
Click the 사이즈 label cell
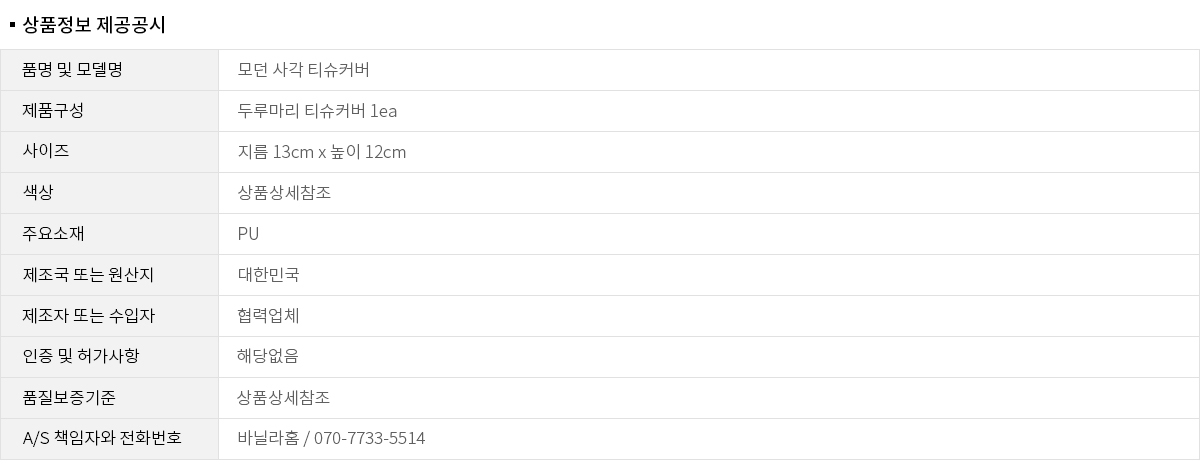tap(46, 152)
